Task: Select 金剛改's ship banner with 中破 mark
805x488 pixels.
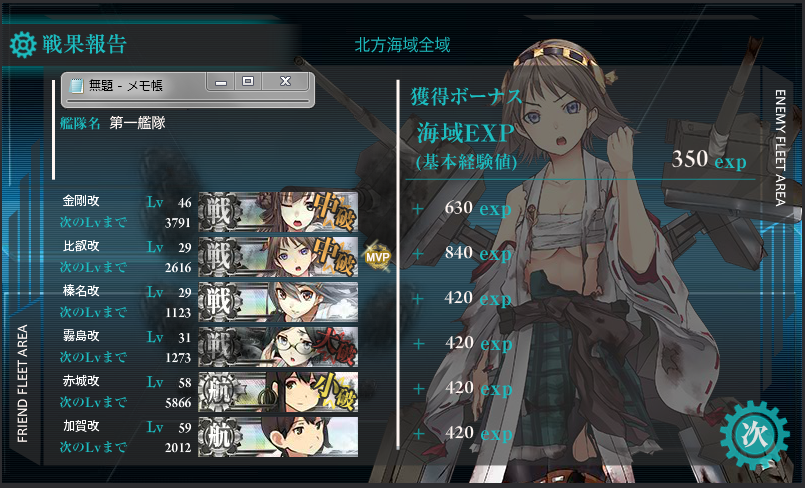Action: [278, 211]
